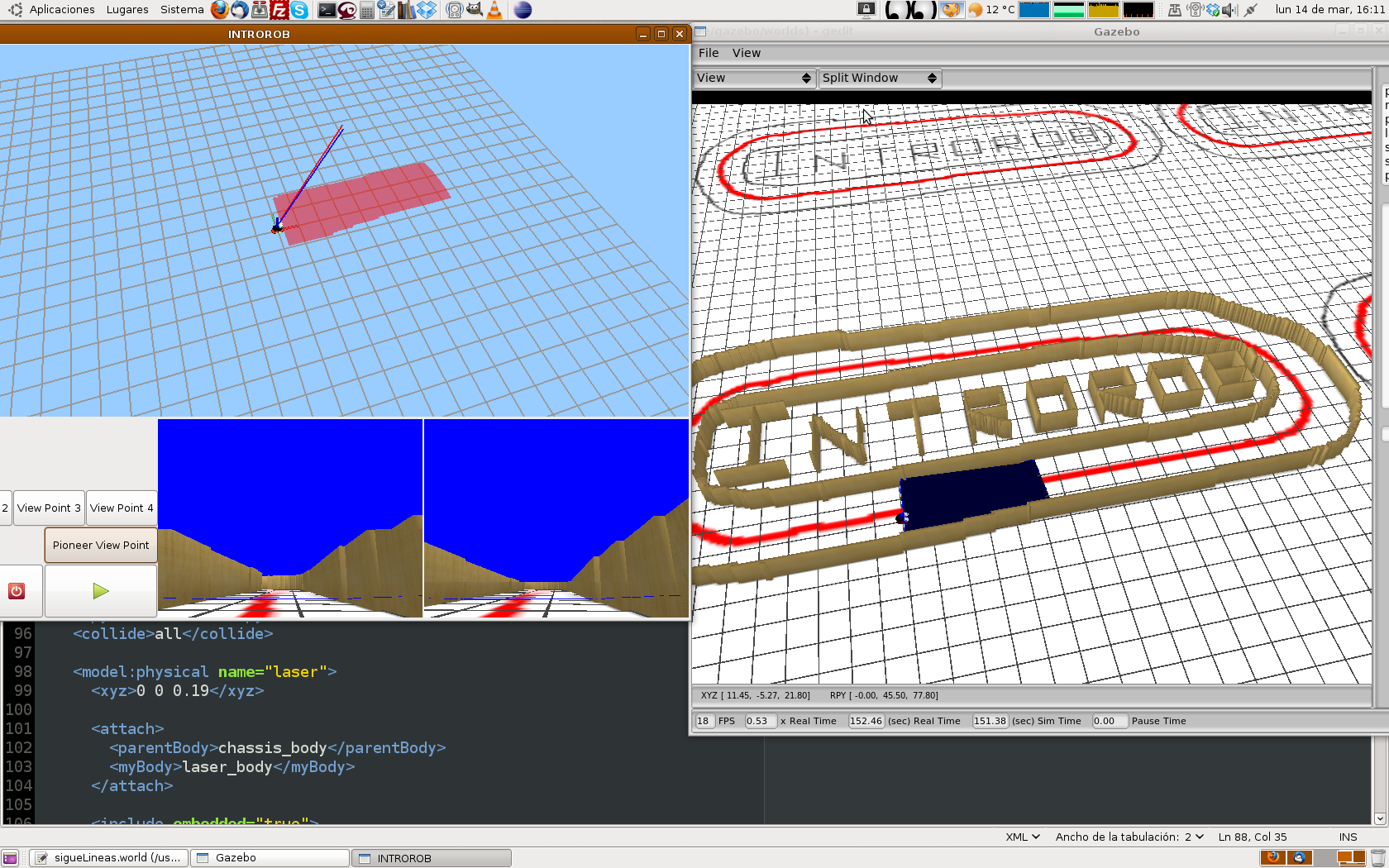Switch to Gazebo window in taskbar
The image size is (1389, 868).
coord(270,858)
